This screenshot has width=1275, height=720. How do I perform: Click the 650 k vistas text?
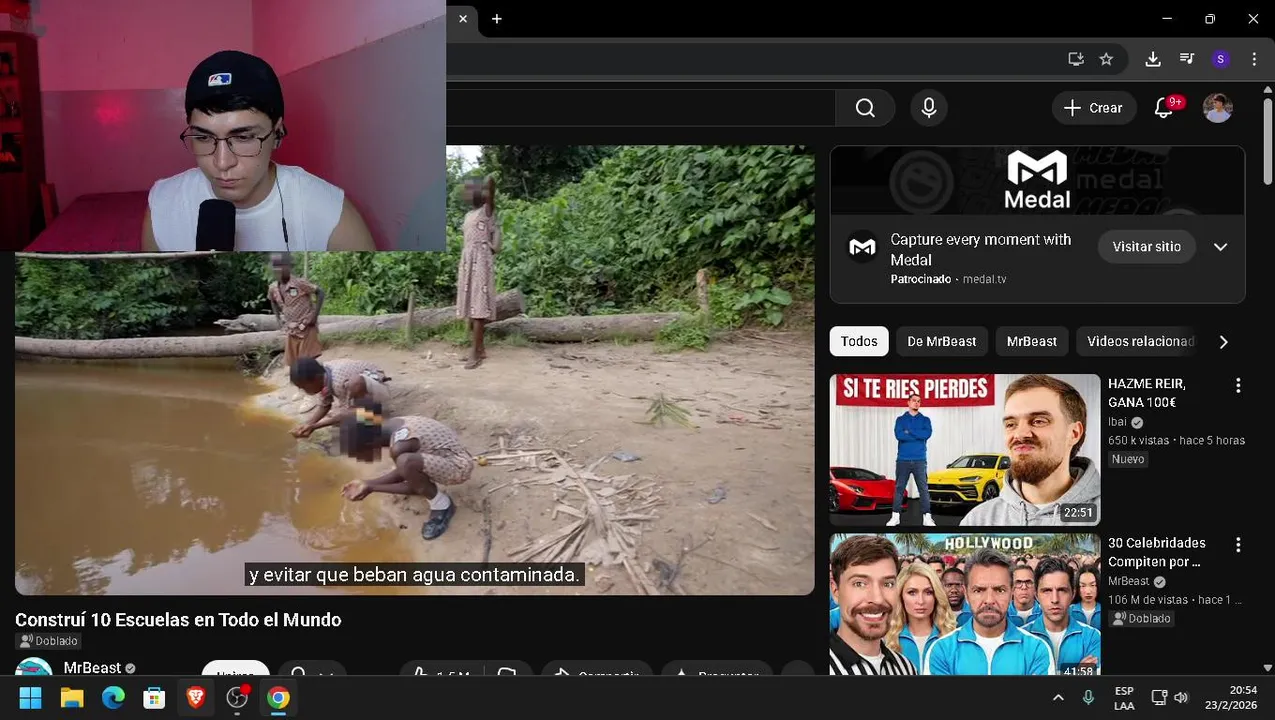(1138, 440)
